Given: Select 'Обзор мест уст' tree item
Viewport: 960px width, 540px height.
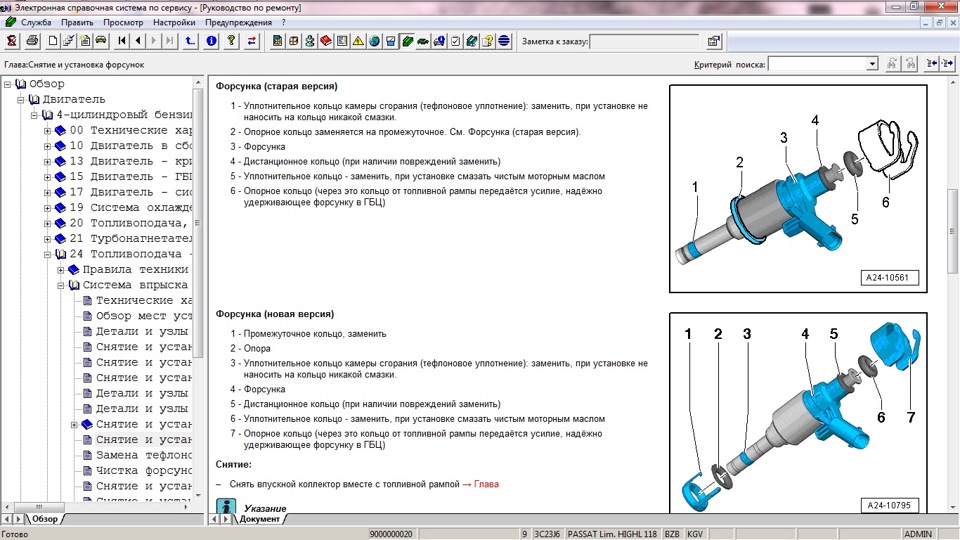Looking at the screenshot, I should coord(143,316).
